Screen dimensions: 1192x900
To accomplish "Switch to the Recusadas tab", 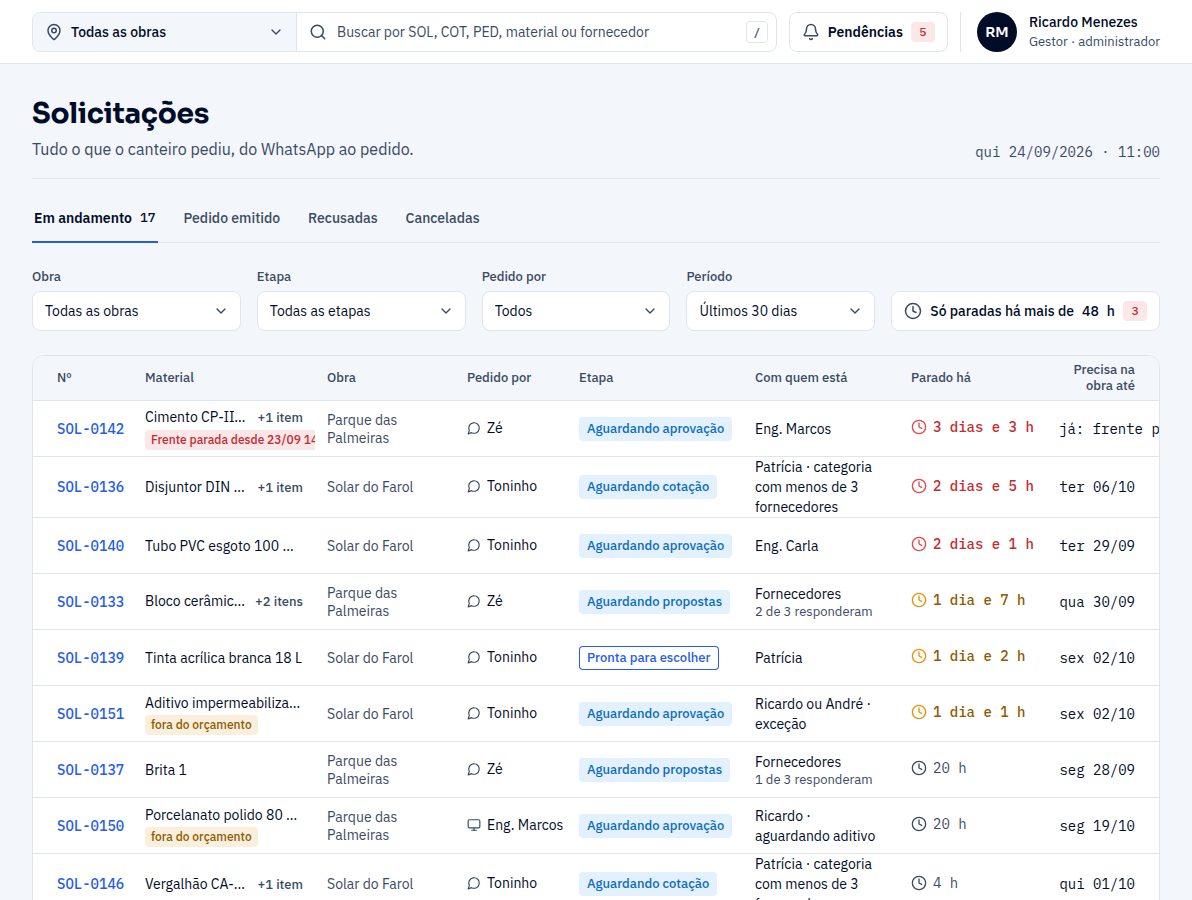I will coord(343,218).
